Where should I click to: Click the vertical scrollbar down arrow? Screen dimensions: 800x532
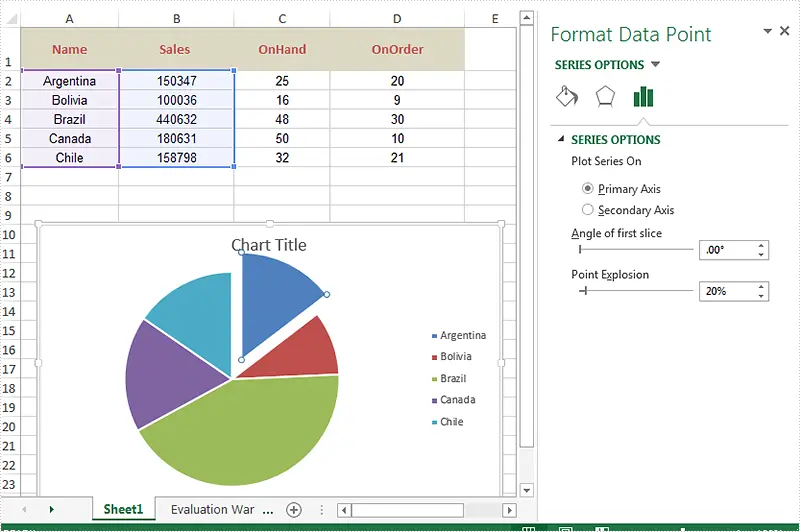[527, 488]
